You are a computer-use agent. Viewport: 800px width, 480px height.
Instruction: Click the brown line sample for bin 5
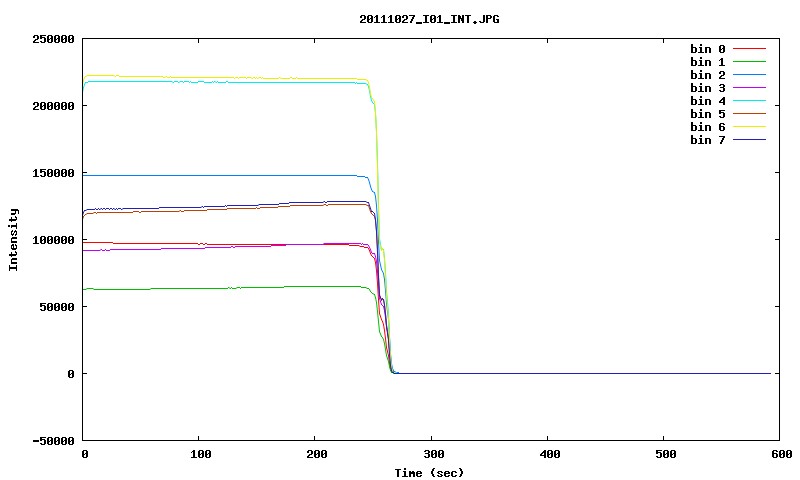tap(749, 114)
